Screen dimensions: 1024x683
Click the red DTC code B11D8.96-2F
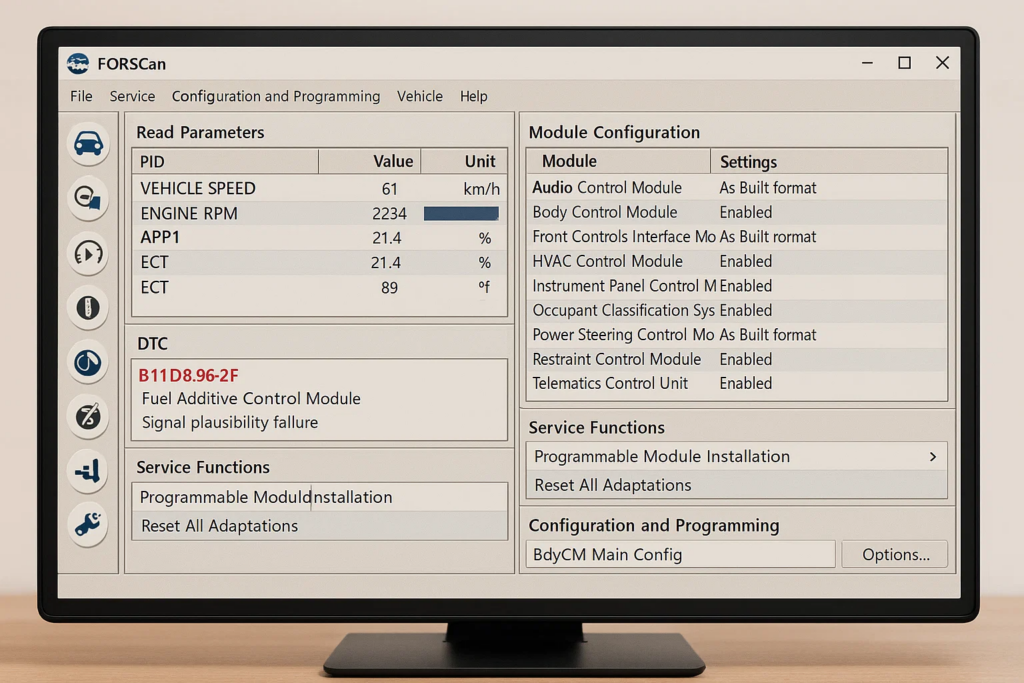point(188,375)
